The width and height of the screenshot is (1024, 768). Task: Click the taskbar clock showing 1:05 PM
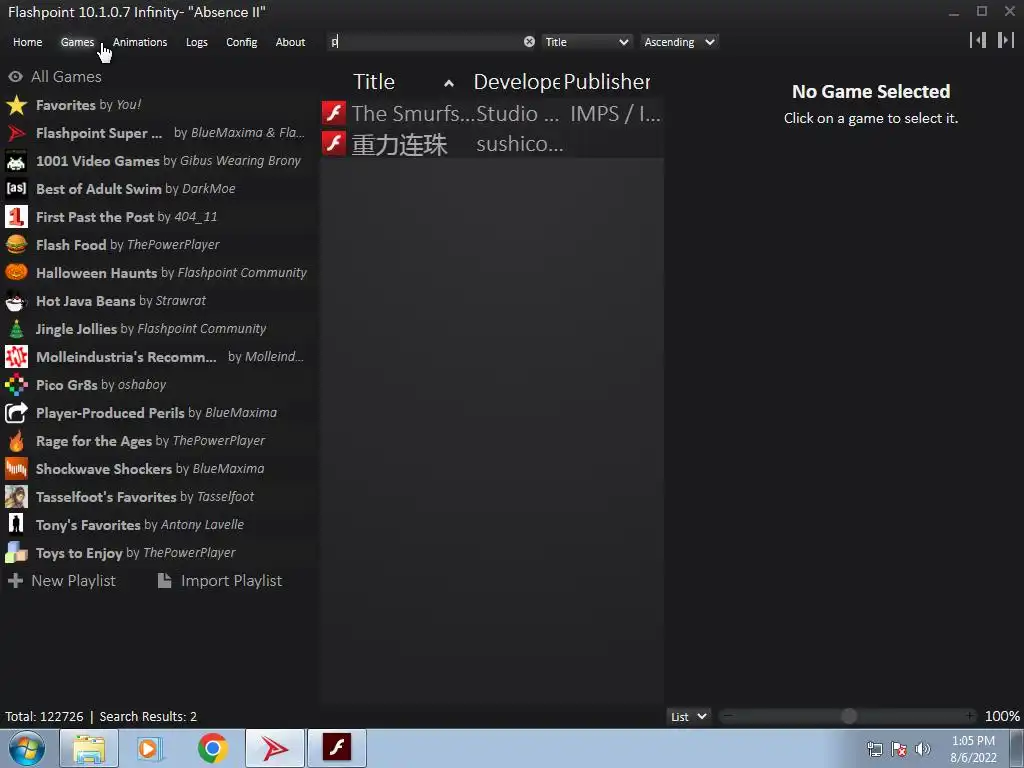pos(973,749)
